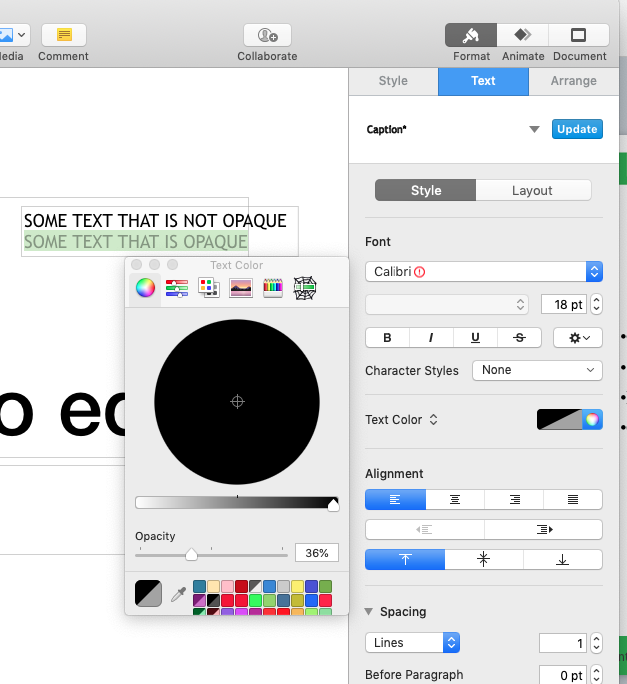Open the Character Styles None dropdown
Screen dimensions: 627x684
[x=537, y=370]
